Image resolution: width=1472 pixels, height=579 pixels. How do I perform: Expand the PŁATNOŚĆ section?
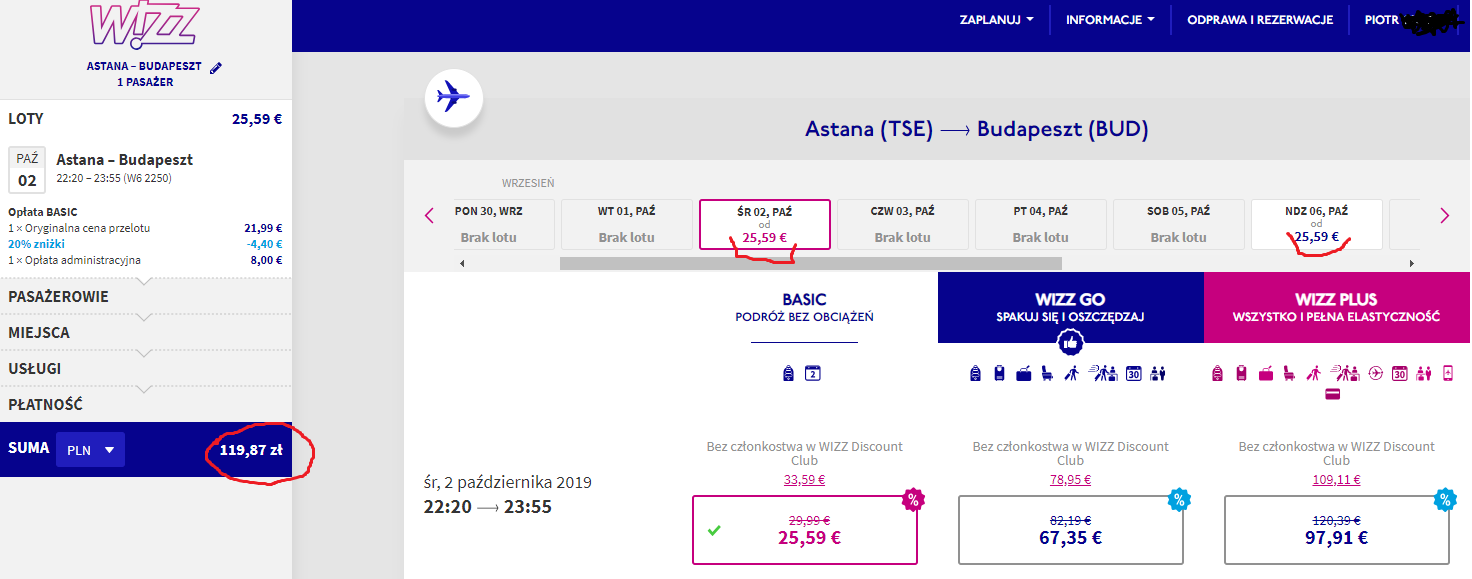click(x=146, y=405)
